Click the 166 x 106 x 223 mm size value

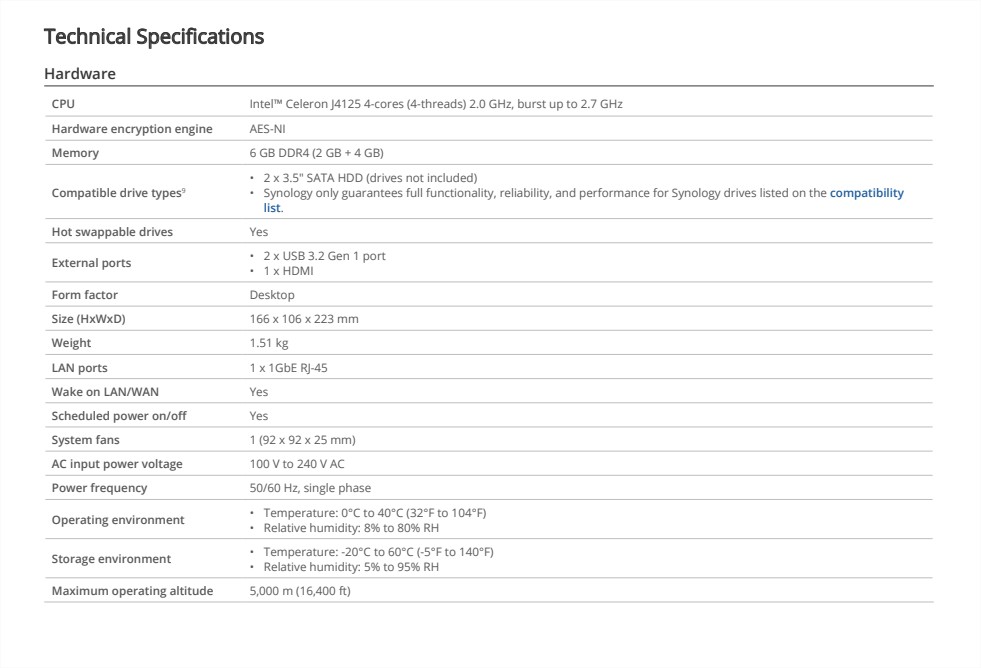[304, 319]
